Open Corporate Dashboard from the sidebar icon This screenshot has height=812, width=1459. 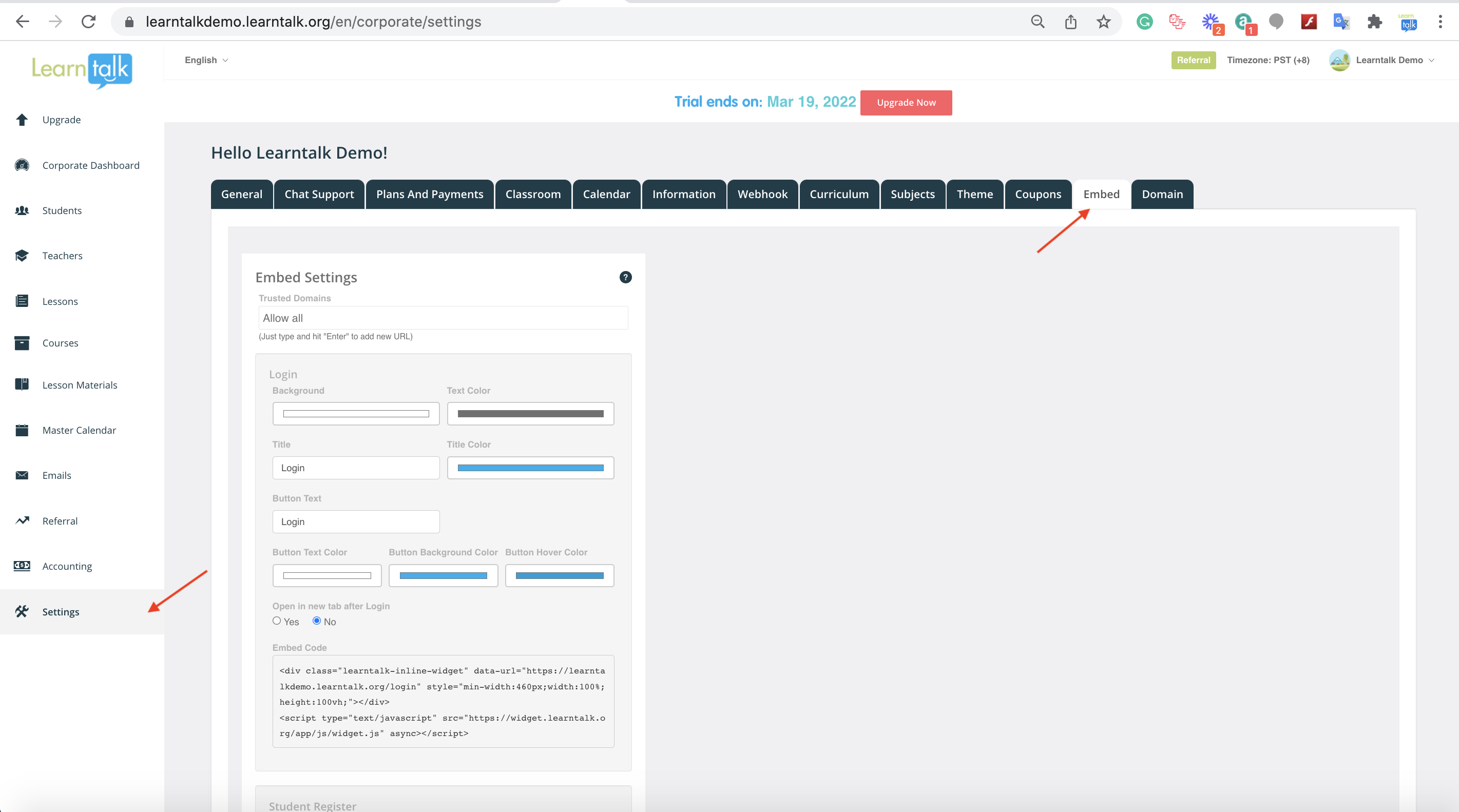point(22,165)
